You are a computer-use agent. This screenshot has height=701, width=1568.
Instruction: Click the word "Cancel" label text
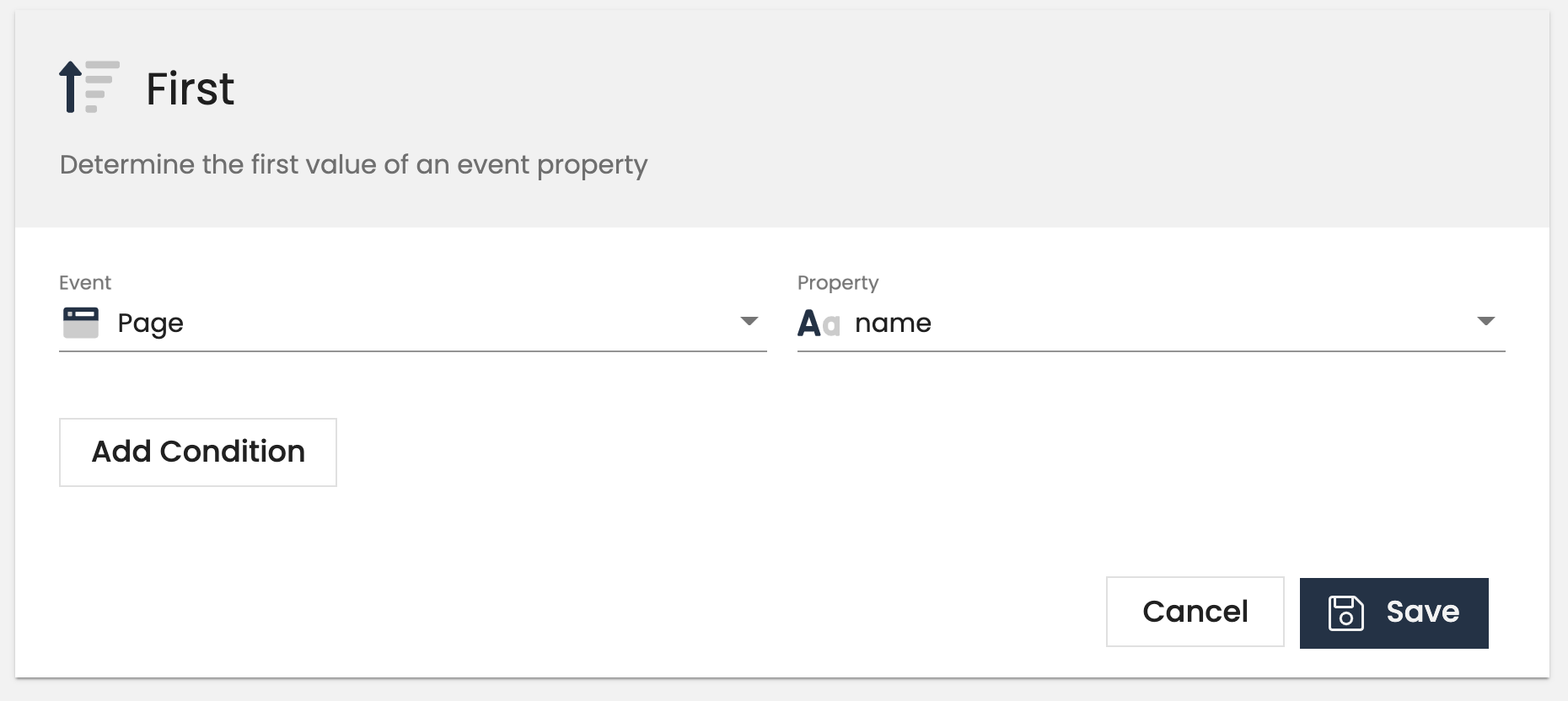pos(1195,612)
